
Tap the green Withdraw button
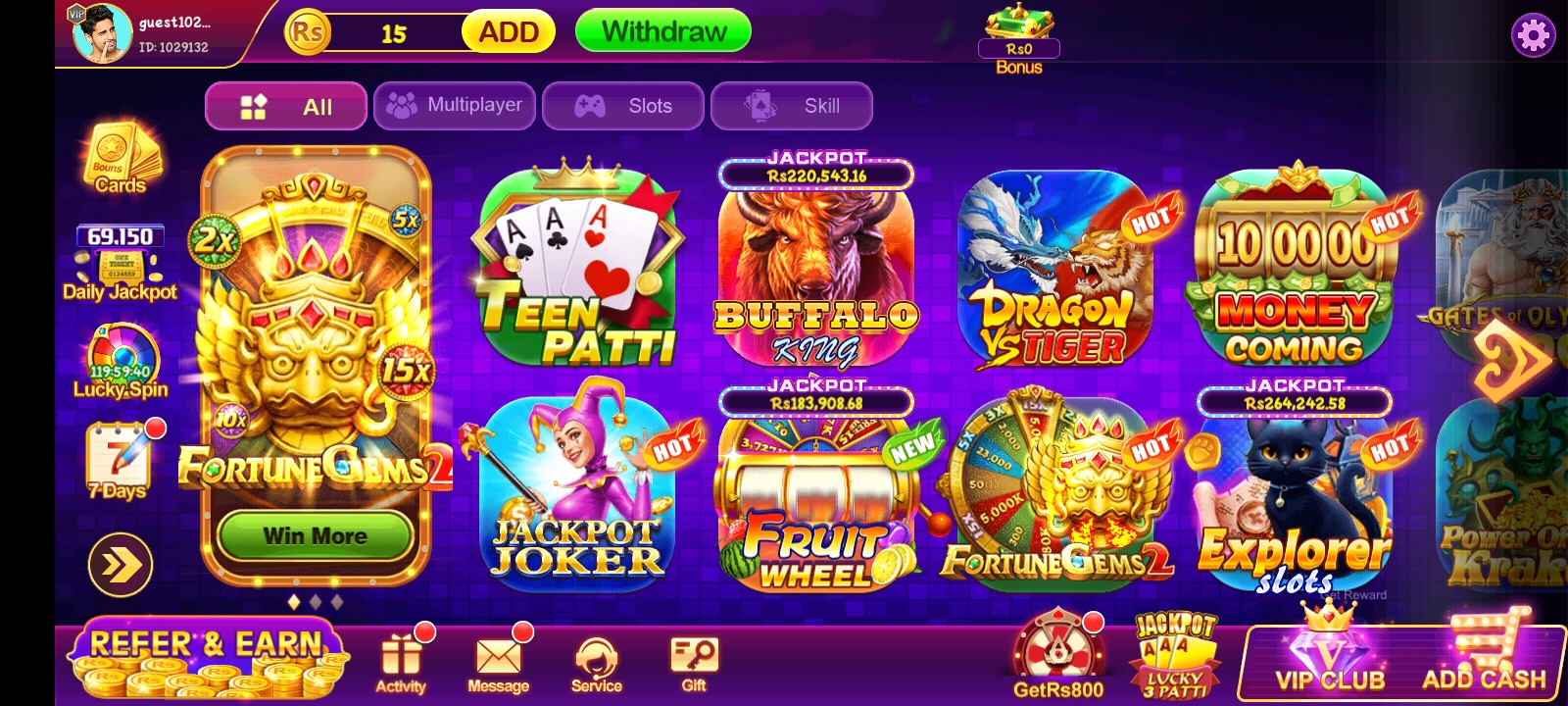coord(663,31)
